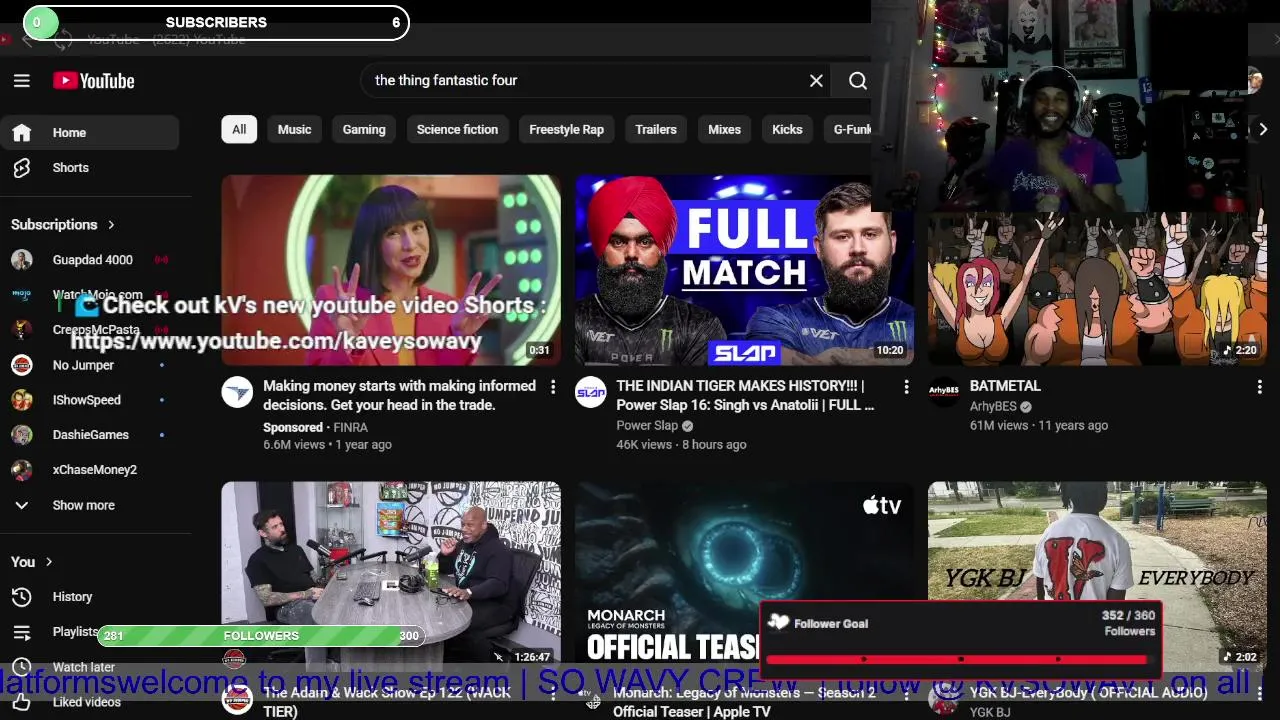The height and width of the screenshot is (720, 1280).
Task: Open the Power Slap channel name link
Action: click(647, 426)
